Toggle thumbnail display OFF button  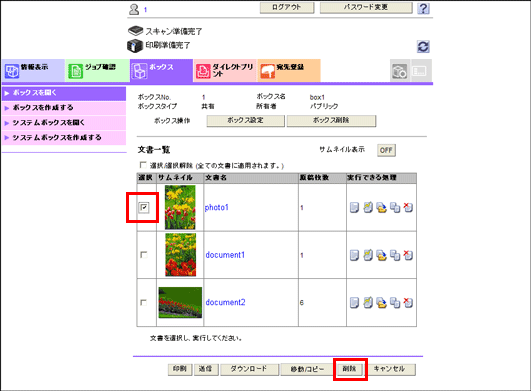[386, 150]
